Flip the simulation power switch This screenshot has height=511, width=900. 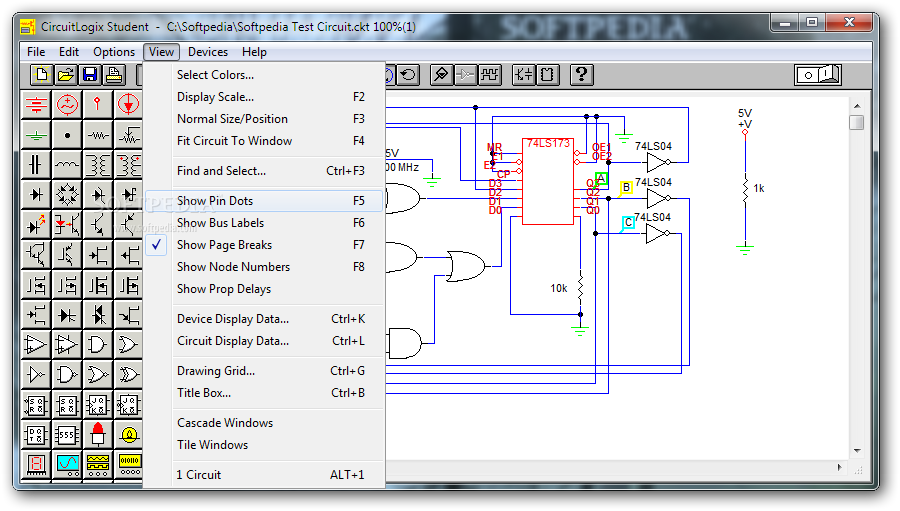coord(818,75)
